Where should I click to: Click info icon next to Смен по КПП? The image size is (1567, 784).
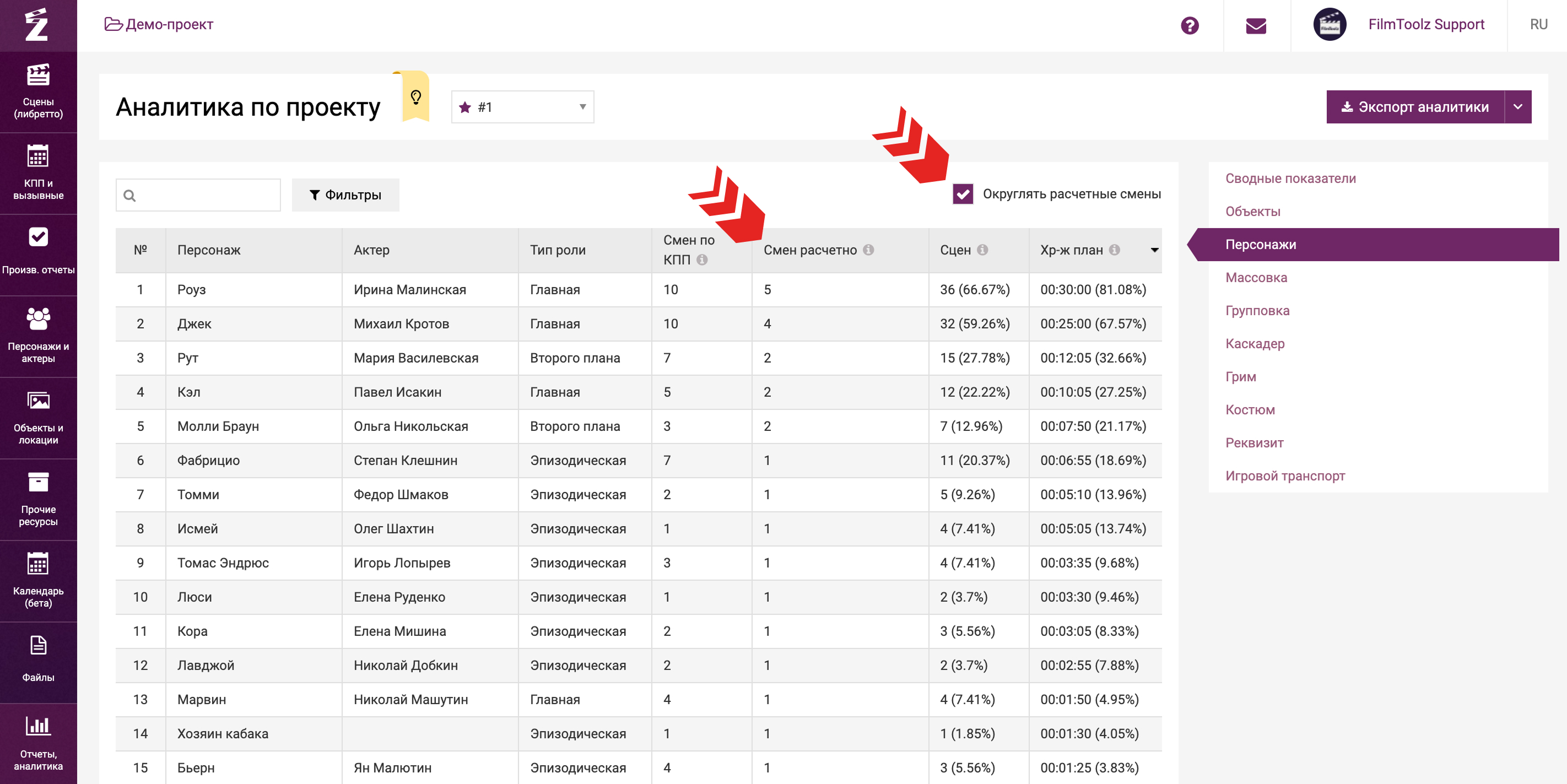tap(702, 259)
